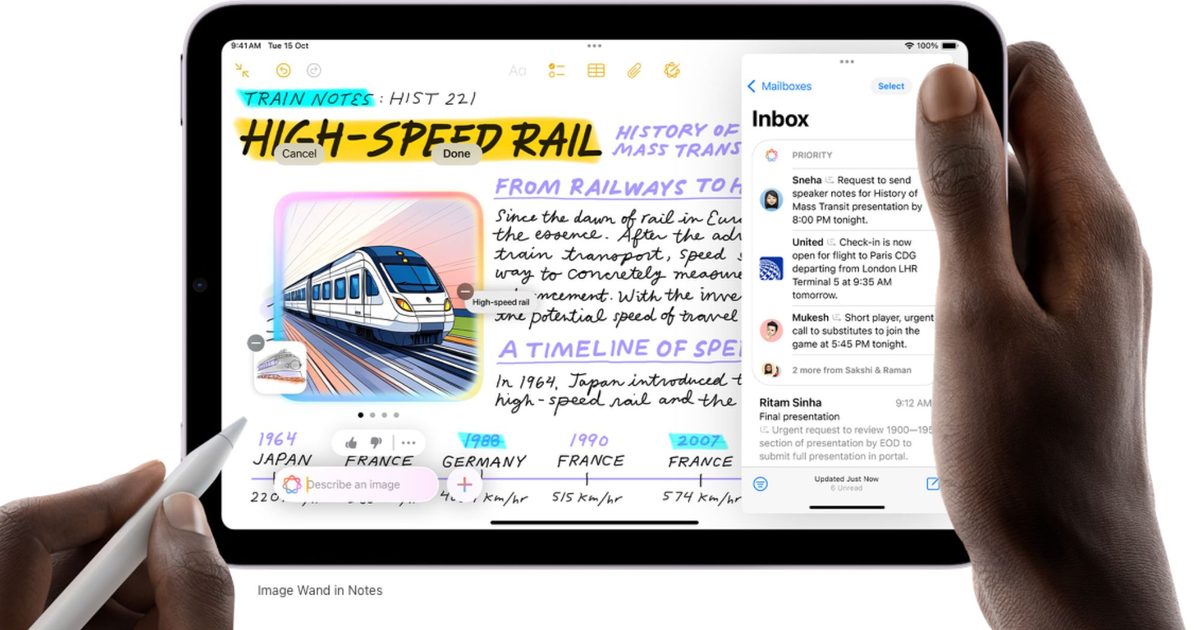This screenshot has height=630, width=1200.
Task: Open Sneha's priority email
Action: [x=844, y=200]
